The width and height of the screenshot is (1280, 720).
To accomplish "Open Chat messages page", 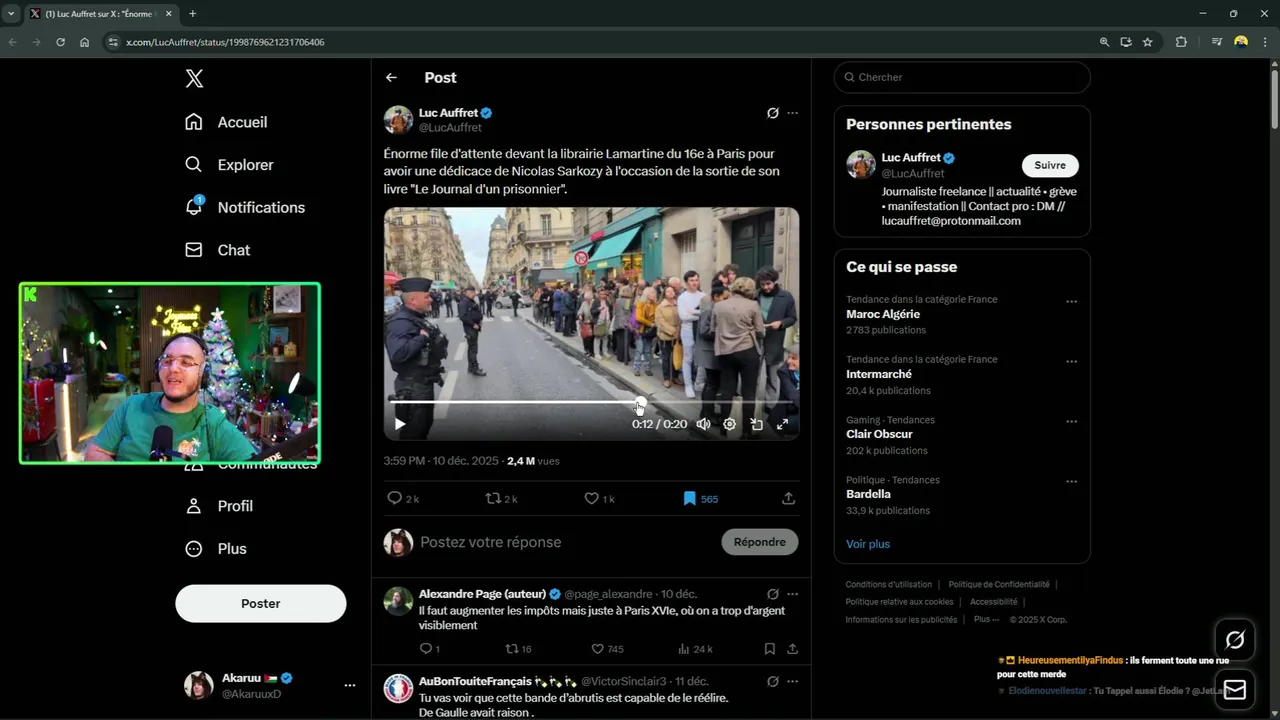I will [217, 250].
